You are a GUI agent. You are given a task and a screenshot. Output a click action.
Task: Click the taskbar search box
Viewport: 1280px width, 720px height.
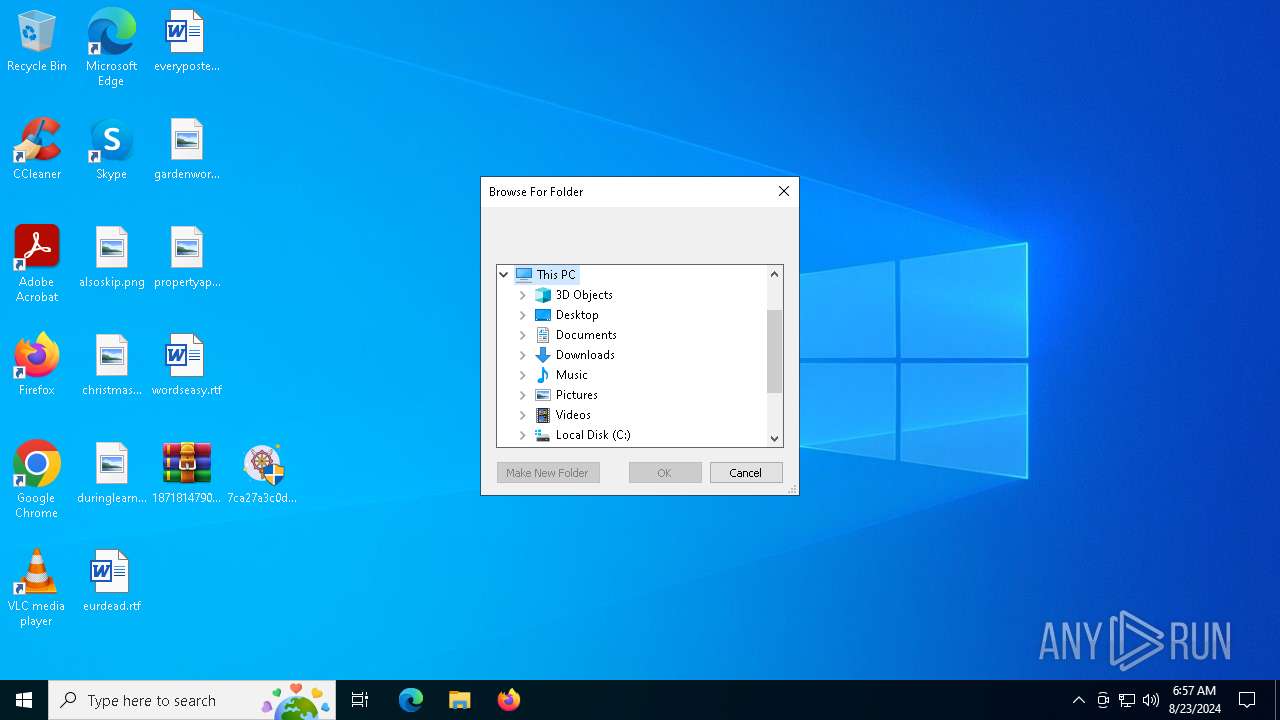tap(192, 700)
